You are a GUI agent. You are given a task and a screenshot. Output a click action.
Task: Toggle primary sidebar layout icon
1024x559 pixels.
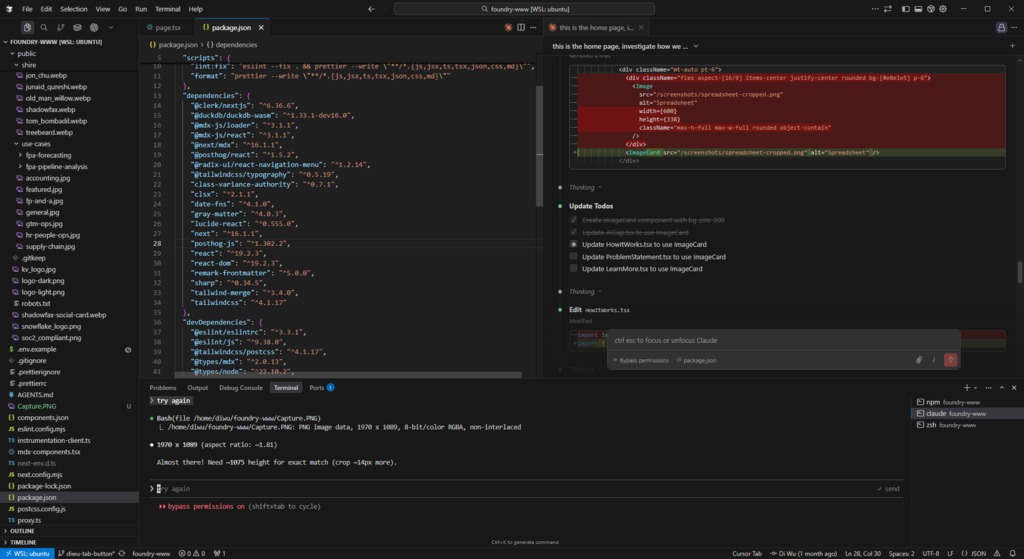point(906,9)
